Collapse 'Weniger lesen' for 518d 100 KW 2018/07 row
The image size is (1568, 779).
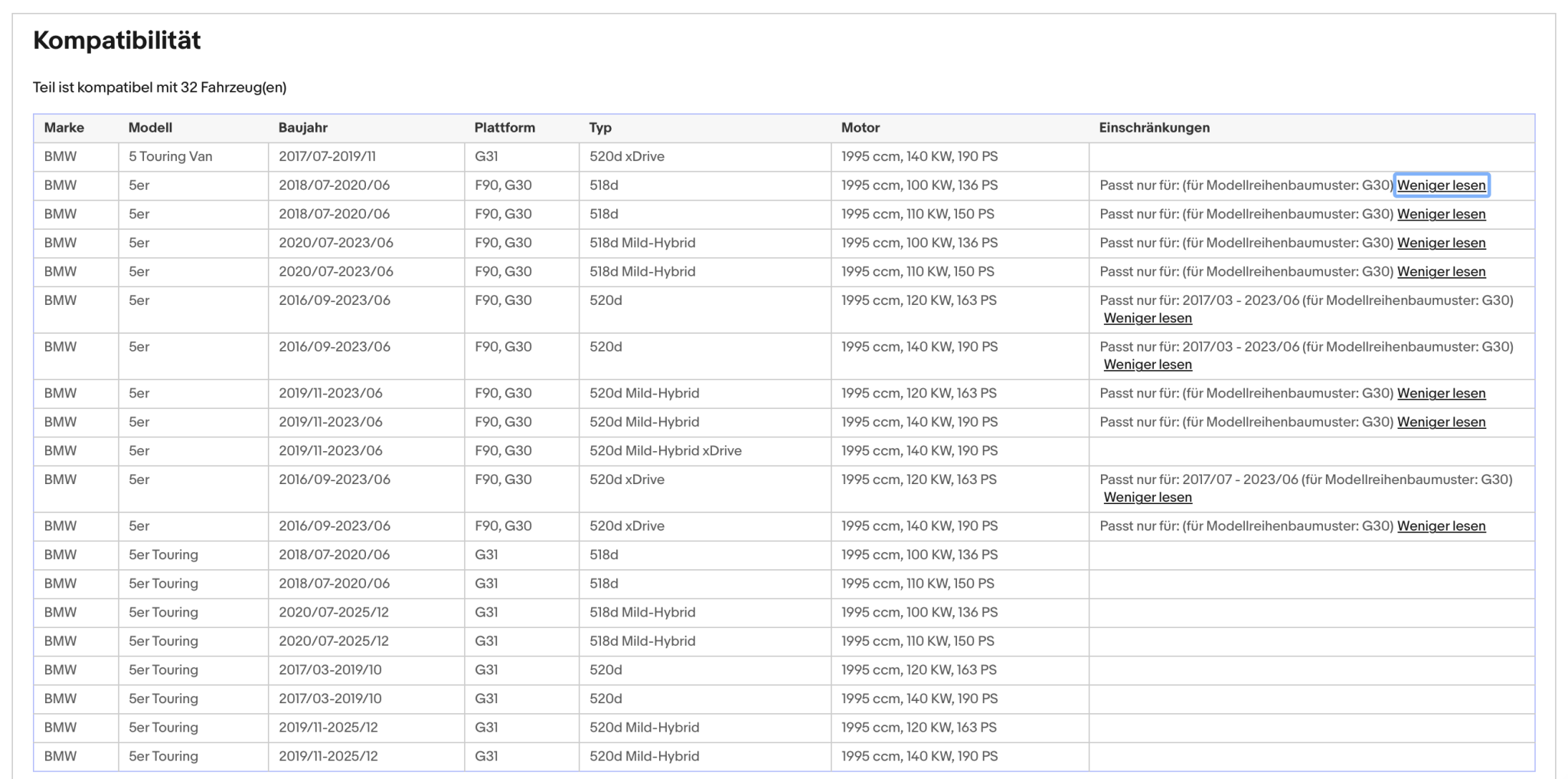(1441, 185)
